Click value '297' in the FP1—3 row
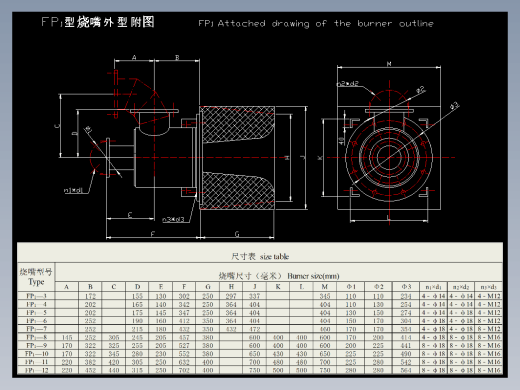The image size is (520, 390). [231, 296]
